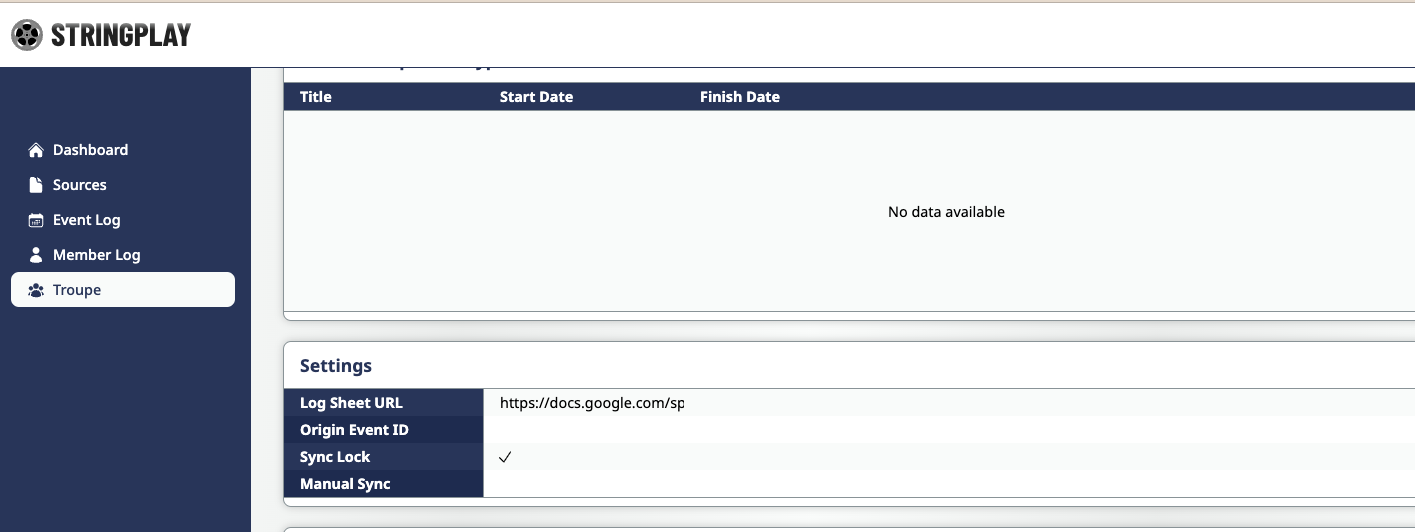This screenshot has height=532, width=1415.
Task: Sort by the Finish Date column header
Action: 739,97
